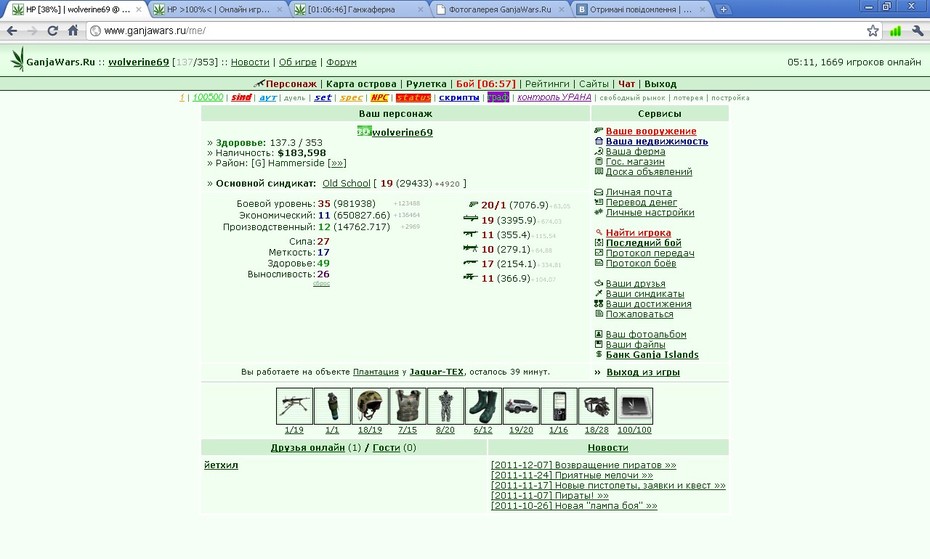The width and height of the screenshot is (930, 559).
Task: Click the red status shortcut badge
Action: tap(413, 97)
